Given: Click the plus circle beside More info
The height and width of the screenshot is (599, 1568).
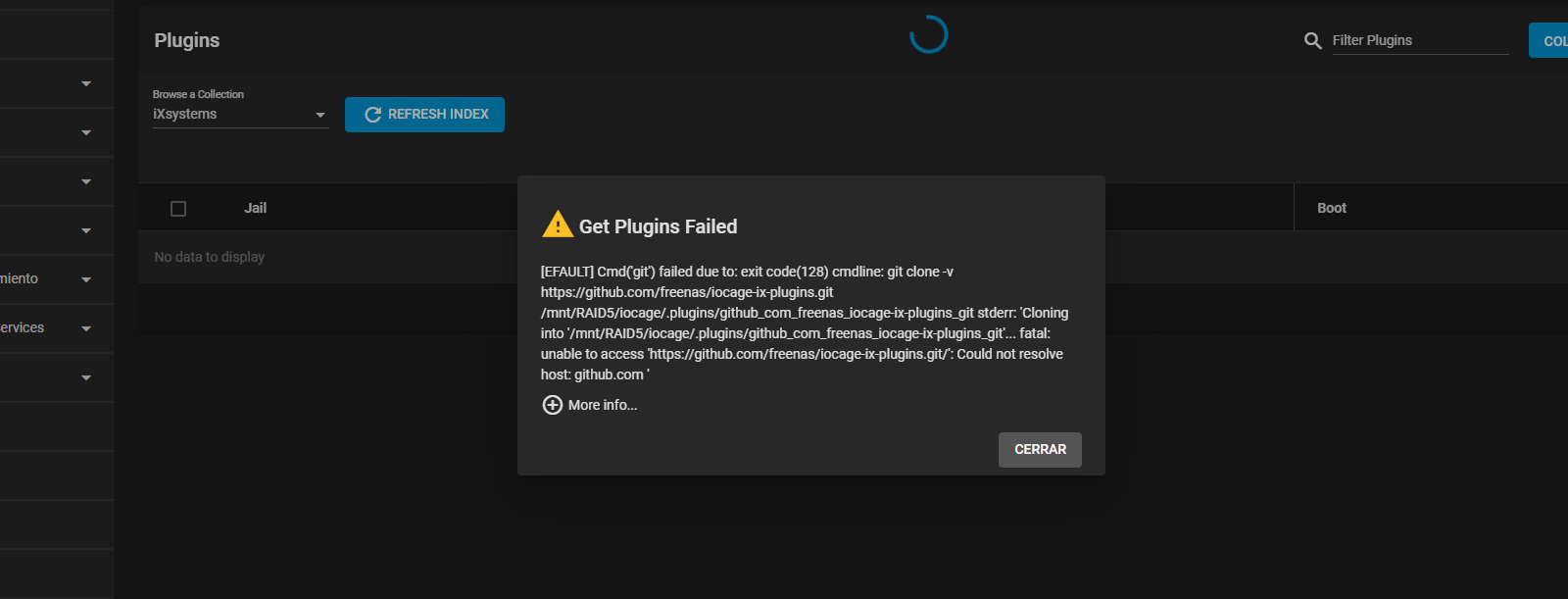Looking at the screenshot, I should point(553,405).
